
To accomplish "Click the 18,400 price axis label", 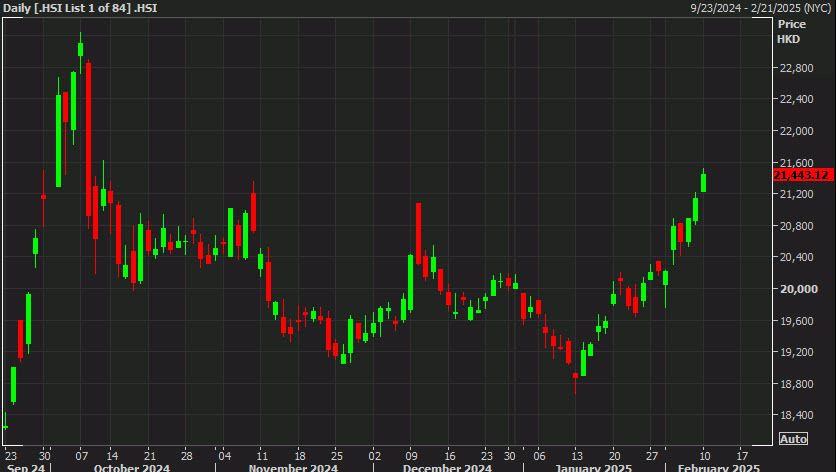I will pyautogui.click(x=796, y=415).
